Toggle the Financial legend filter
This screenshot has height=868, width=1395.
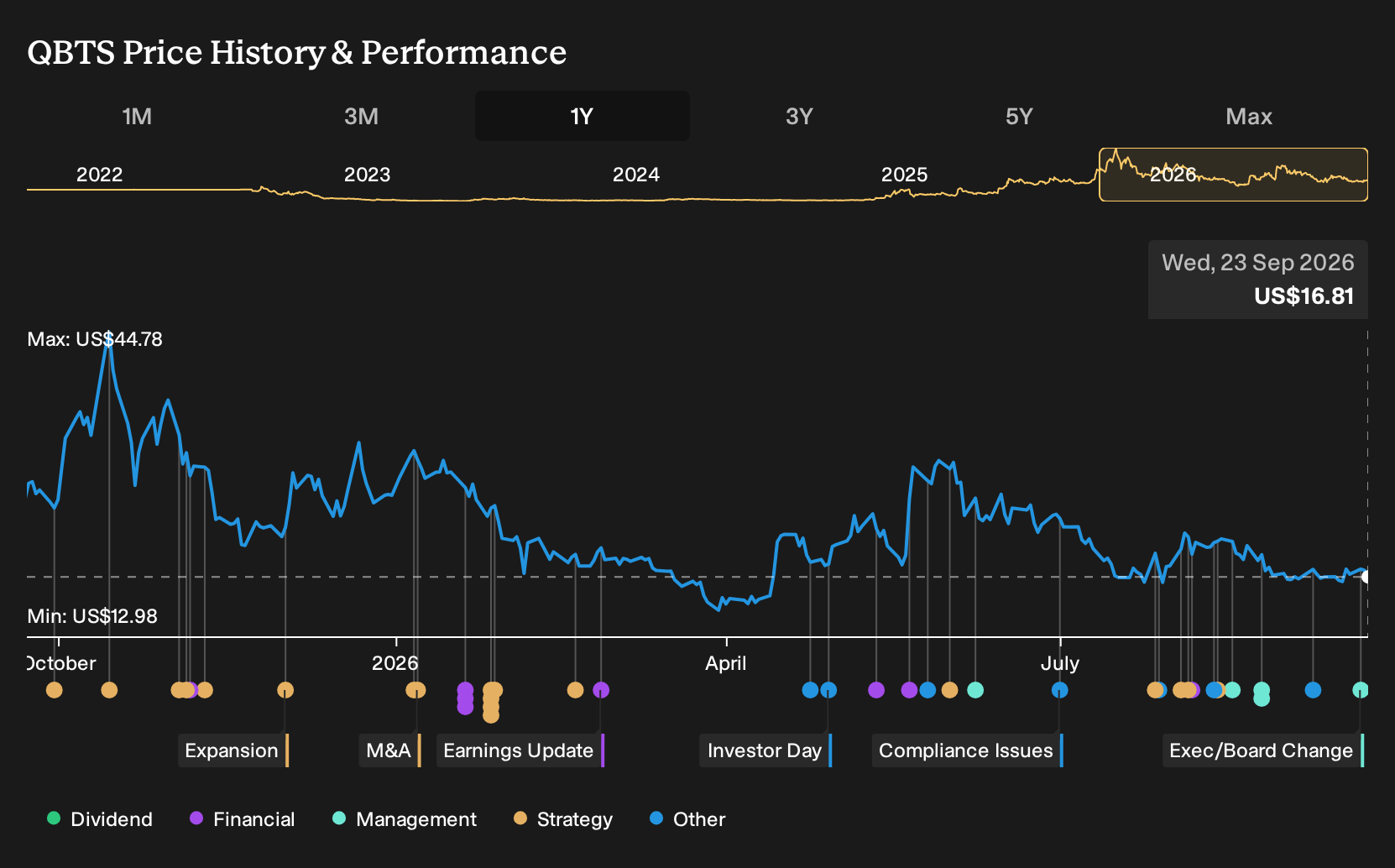243,819
